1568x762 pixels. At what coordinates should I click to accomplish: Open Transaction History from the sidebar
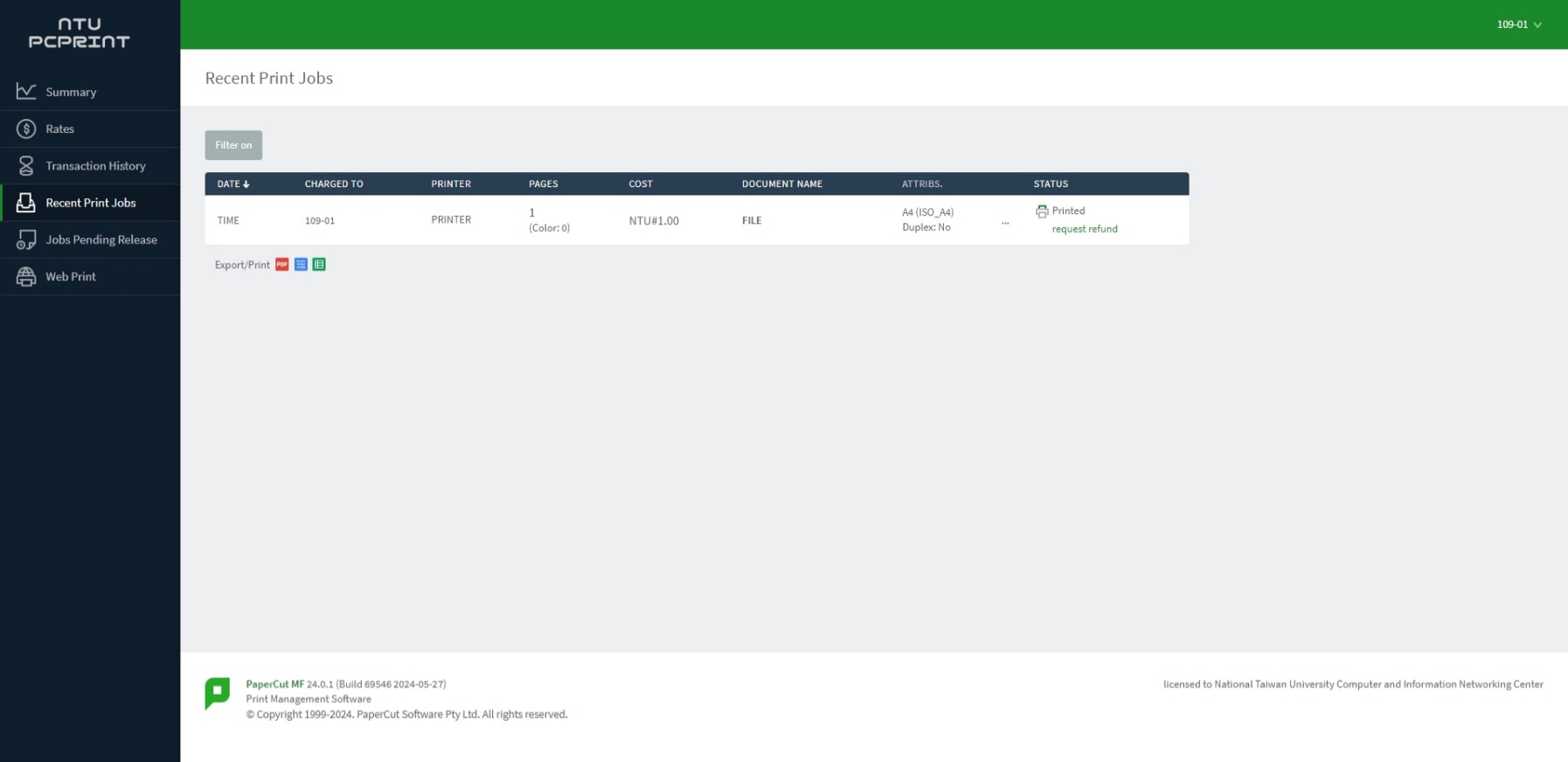tap(95, 166)
